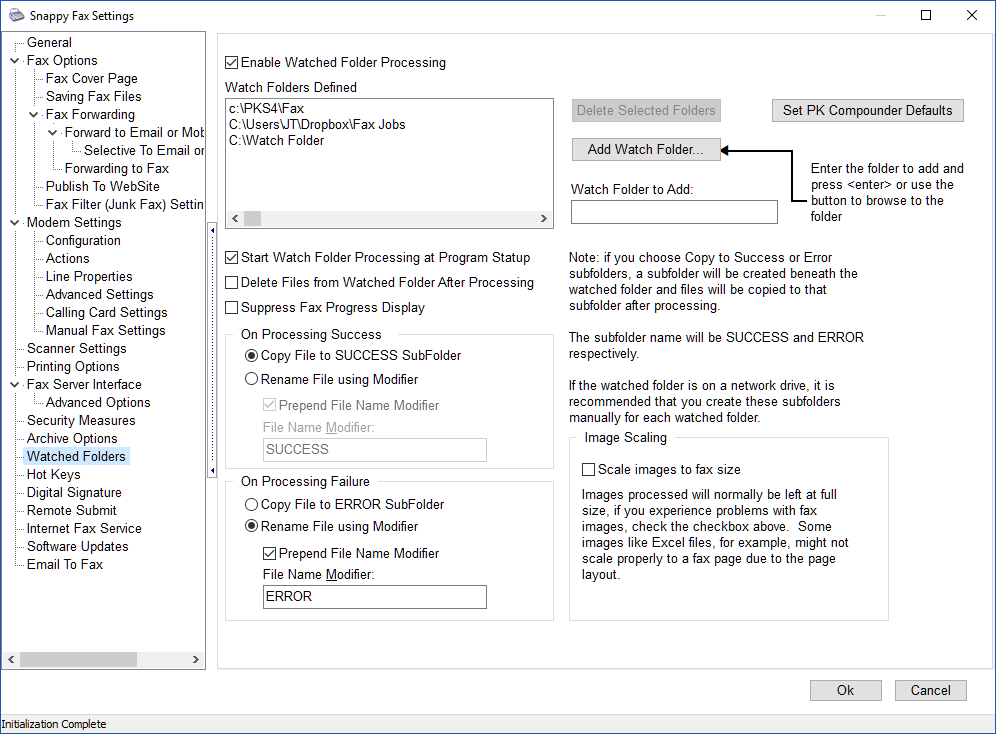Disable Enable Watched Folder Processing checkbox

click(x=232, y=63)
